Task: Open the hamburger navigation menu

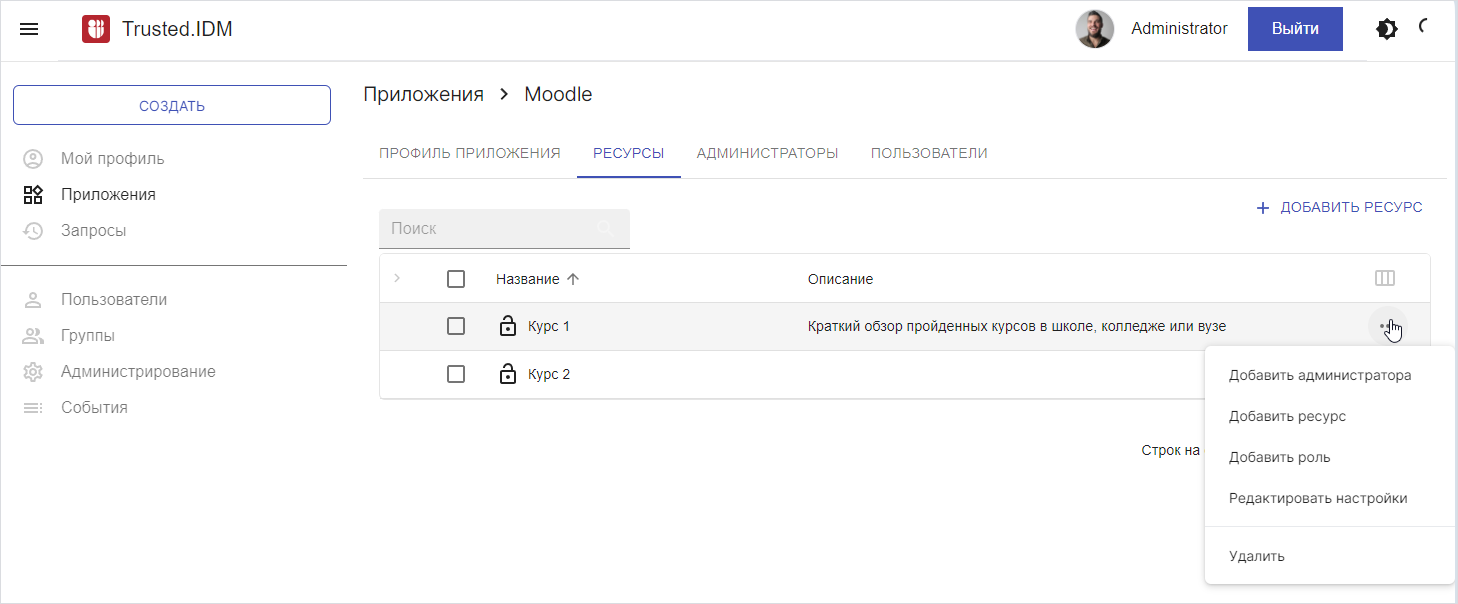Action: pos(29,29)
